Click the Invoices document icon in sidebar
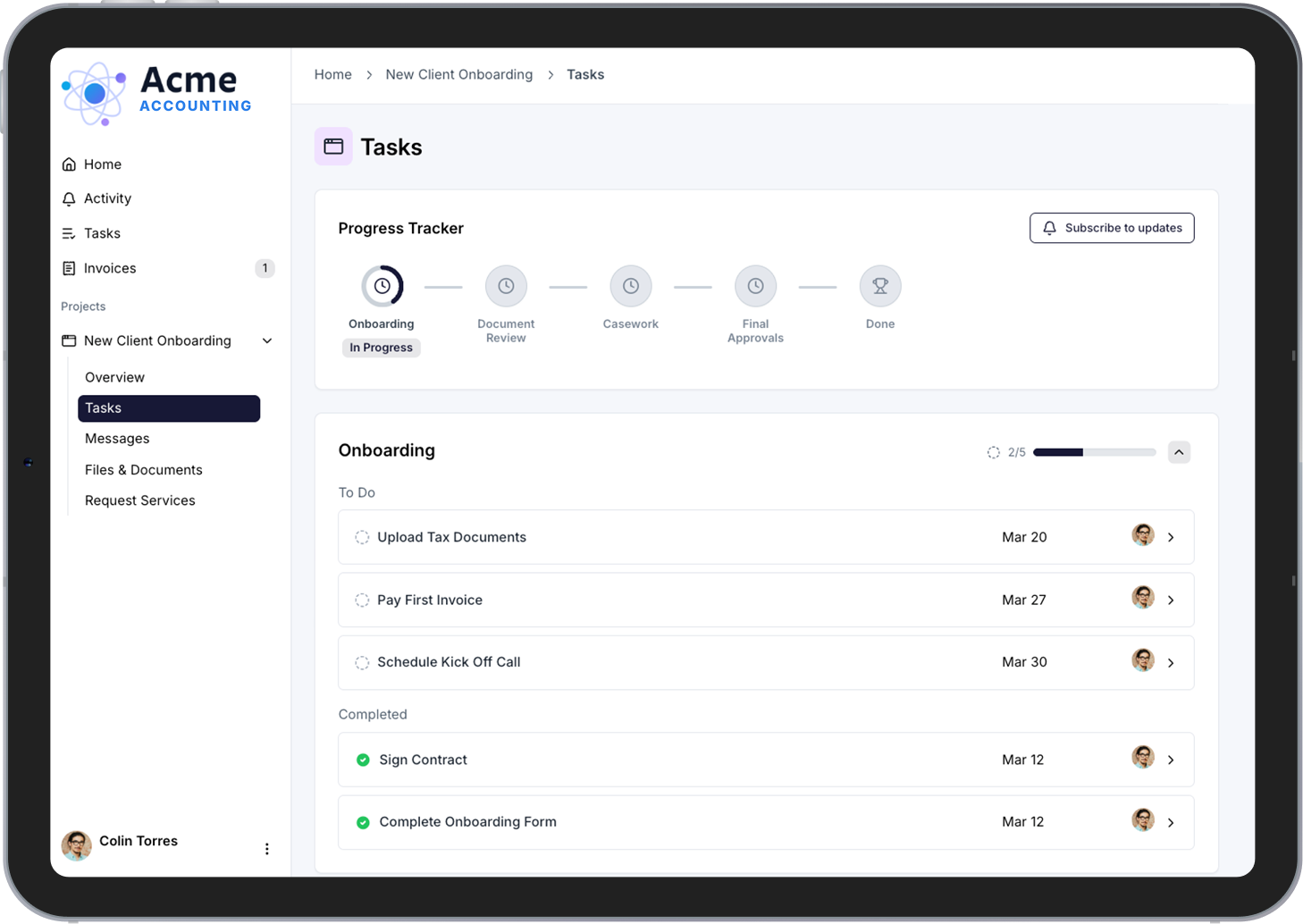The height and width of the screenshot is (924, 1303). [69, 268]
